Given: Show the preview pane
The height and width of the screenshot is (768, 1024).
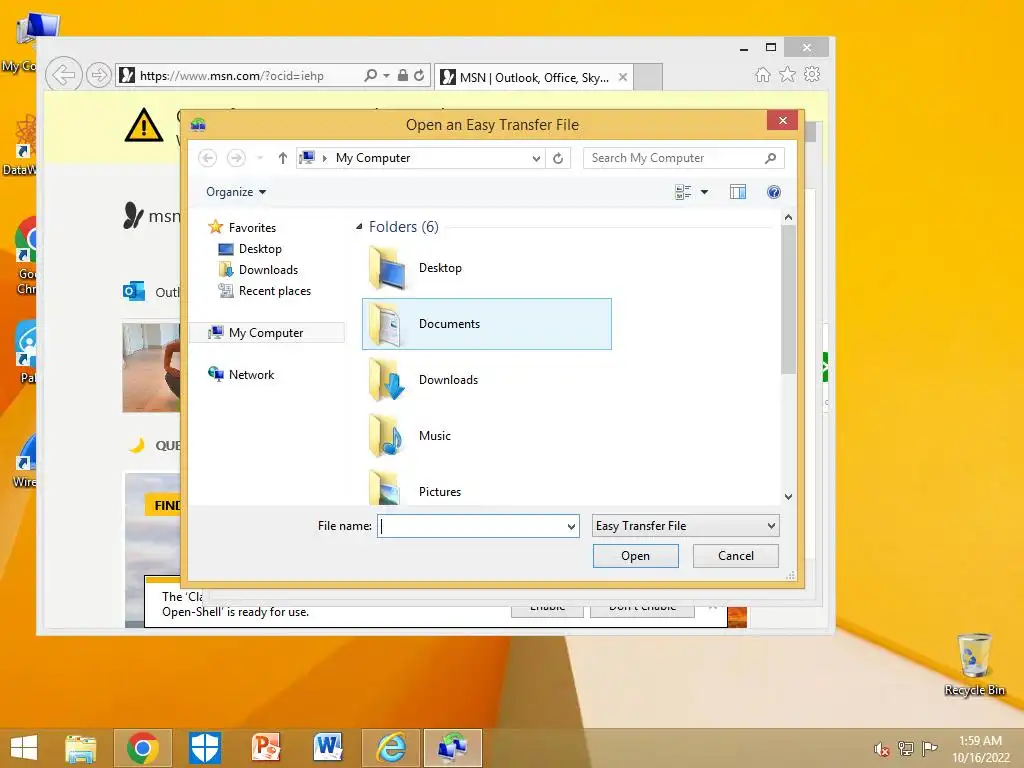Looking at the screenshot, I should coord(738,192).
